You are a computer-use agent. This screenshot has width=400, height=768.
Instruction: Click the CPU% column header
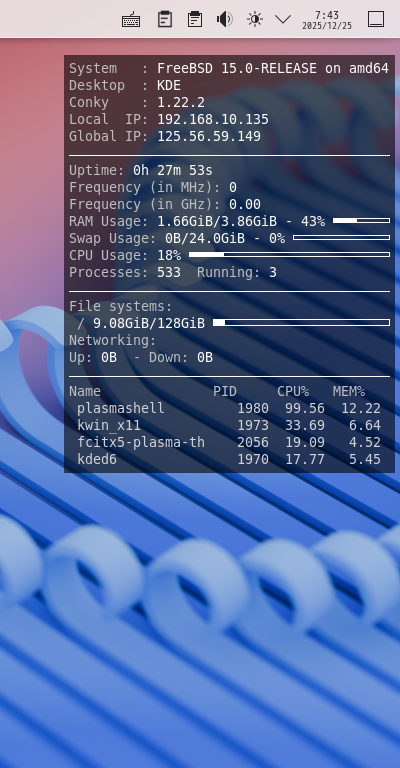coord(293,391)
